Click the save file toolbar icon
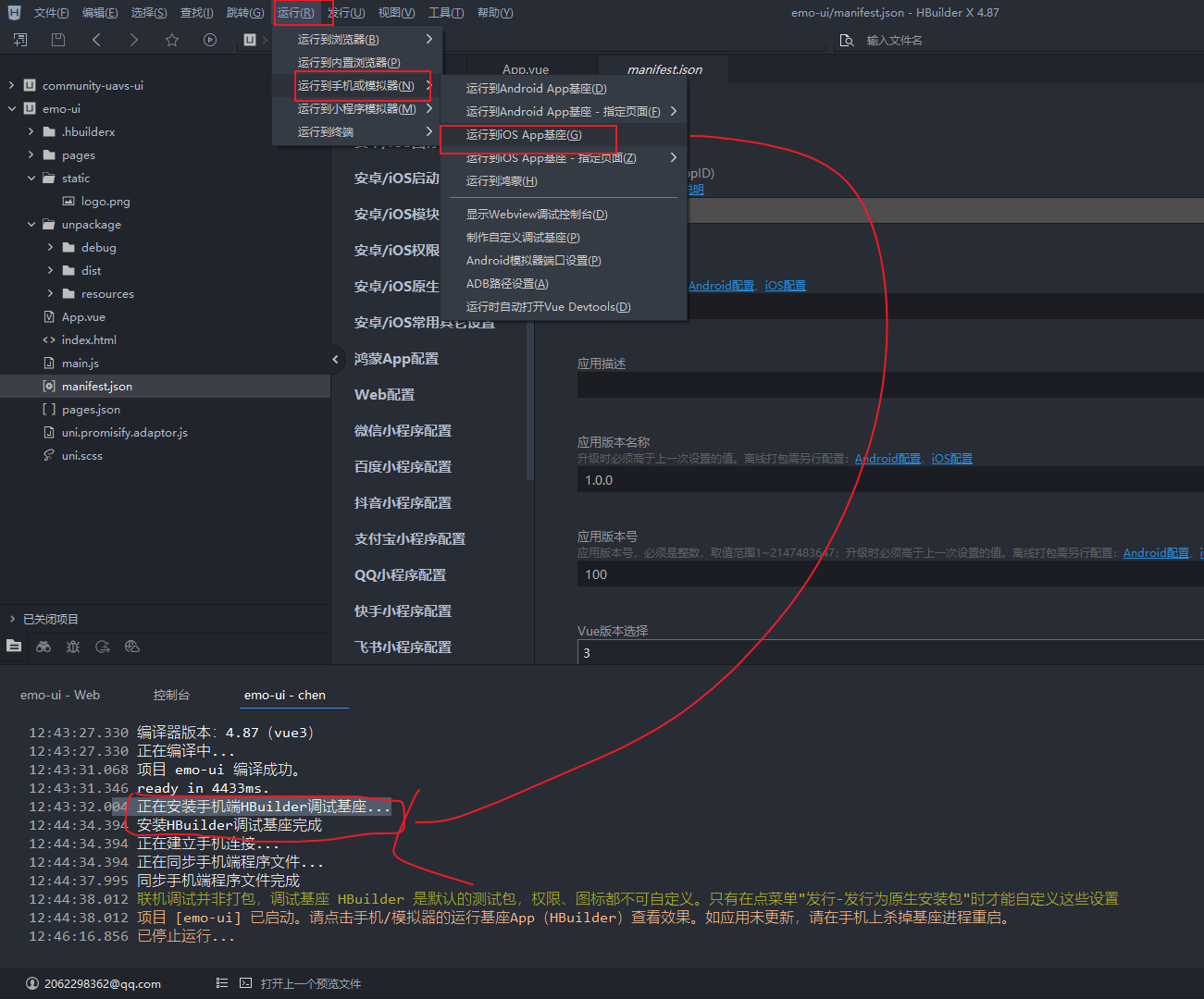The height and width of the screenshot is (999, 1204). coord(58,40)
